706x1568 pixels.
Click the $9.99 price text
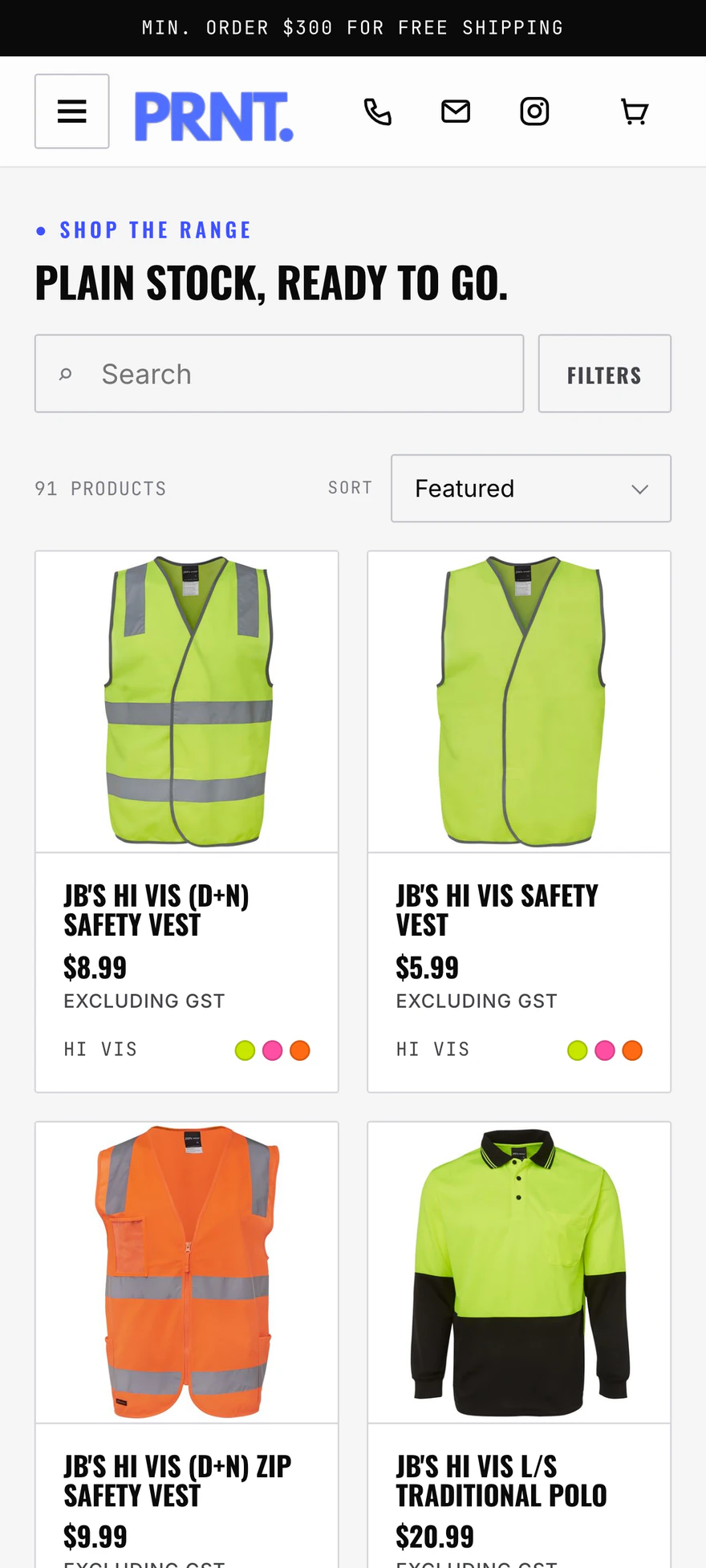click(x=95, y=1538)
